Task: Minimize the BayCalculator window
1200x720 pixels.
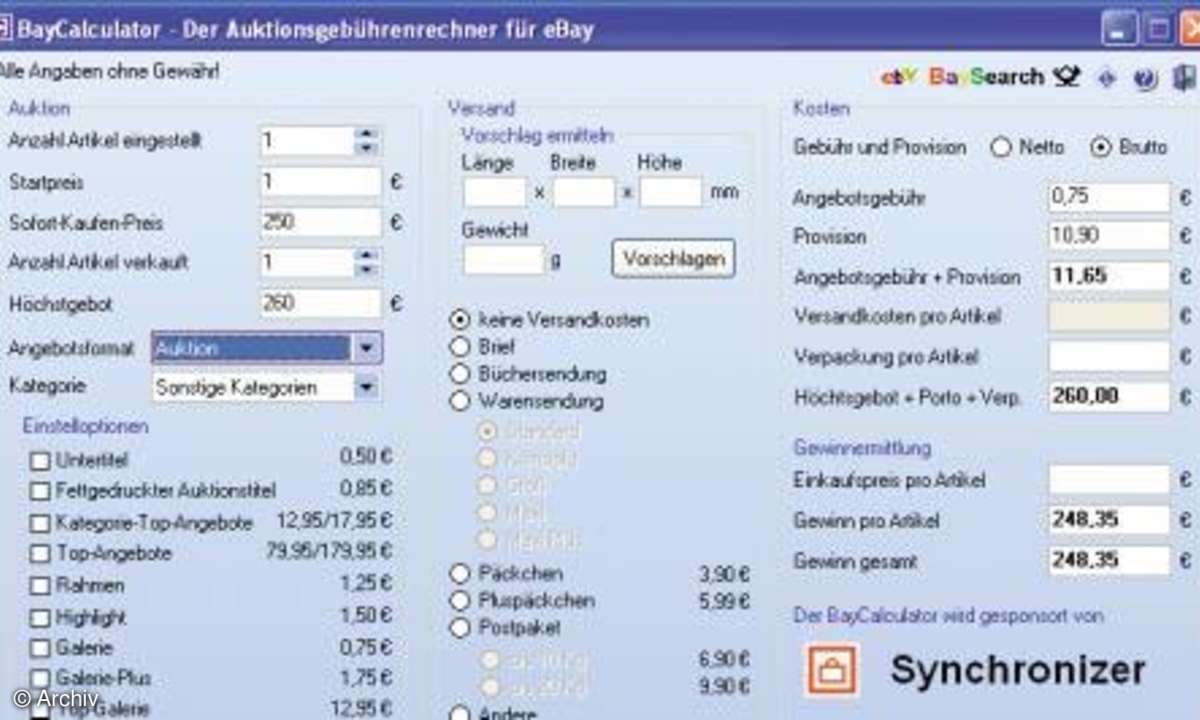Action: coord(1118,27)
